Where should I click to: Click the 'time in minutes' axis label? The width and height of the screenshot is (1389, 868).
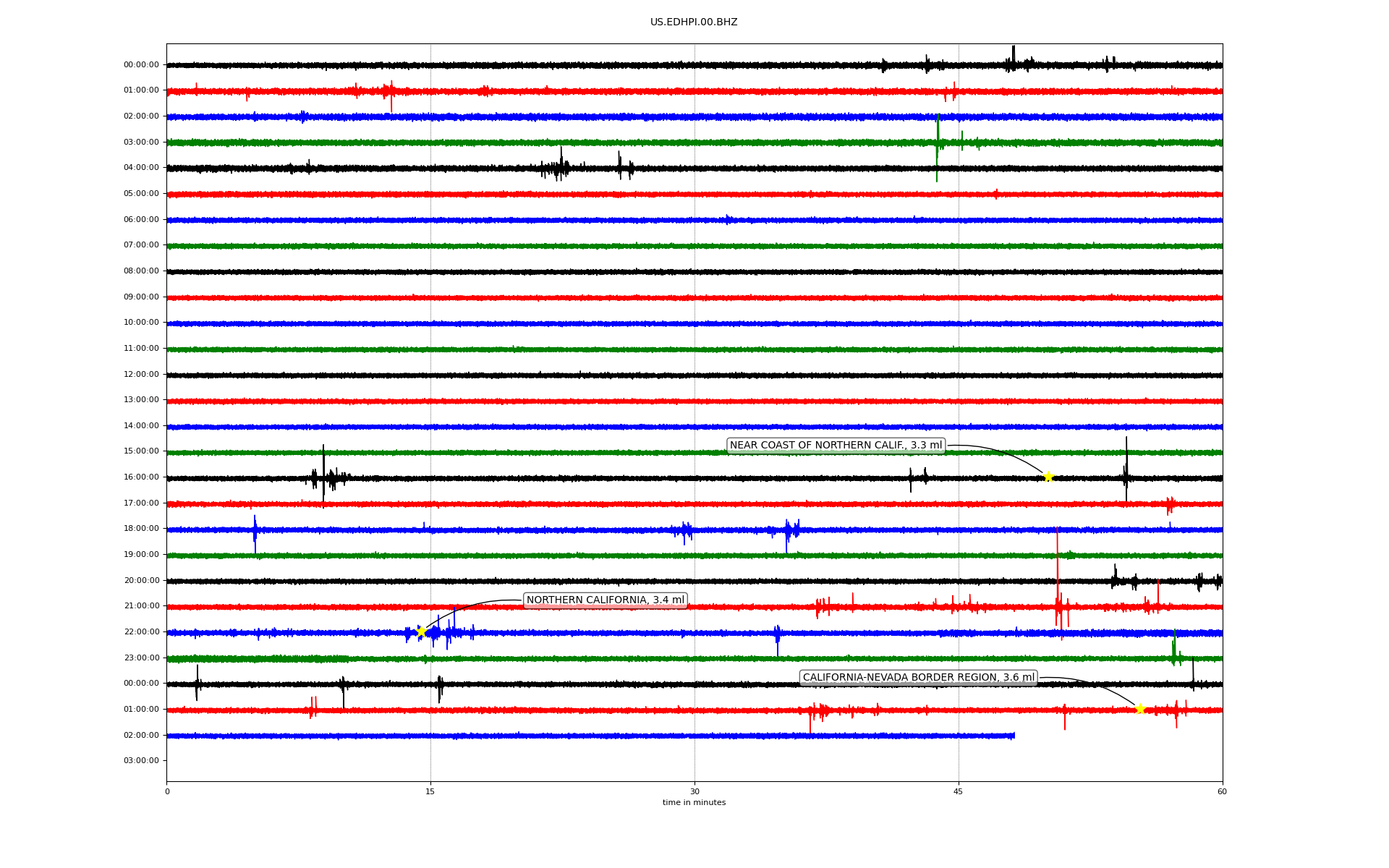(694, 803)
